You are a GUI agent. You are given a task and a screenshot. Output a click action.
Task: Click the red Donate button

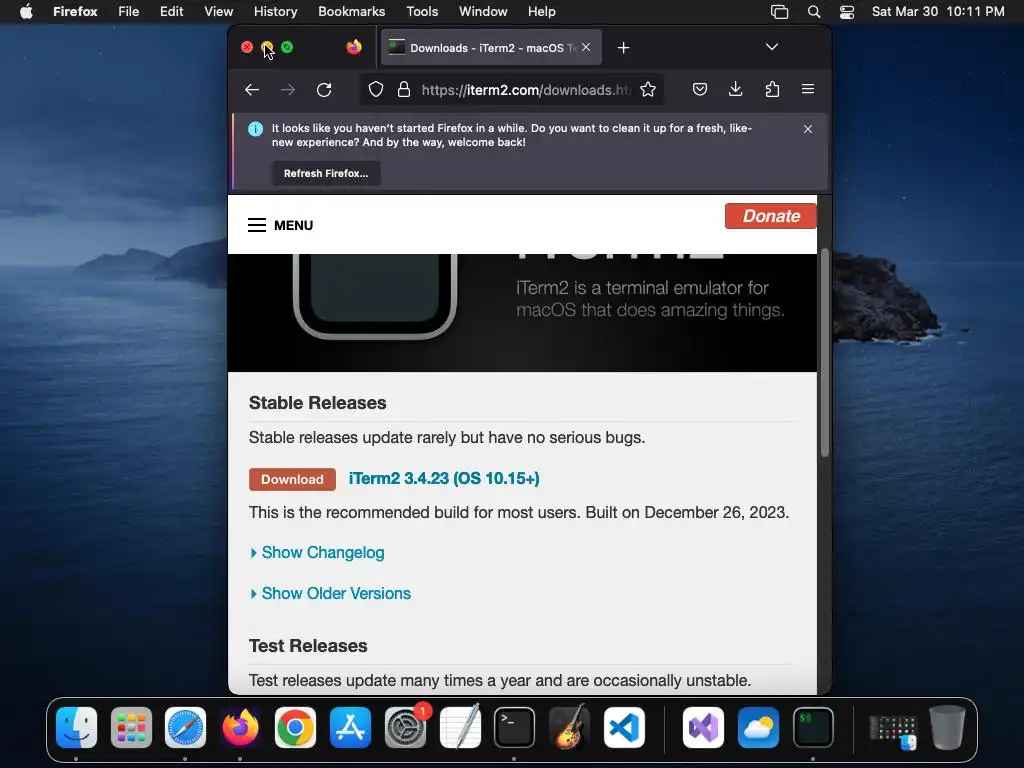pyautogui.click(x=771, y=216)
